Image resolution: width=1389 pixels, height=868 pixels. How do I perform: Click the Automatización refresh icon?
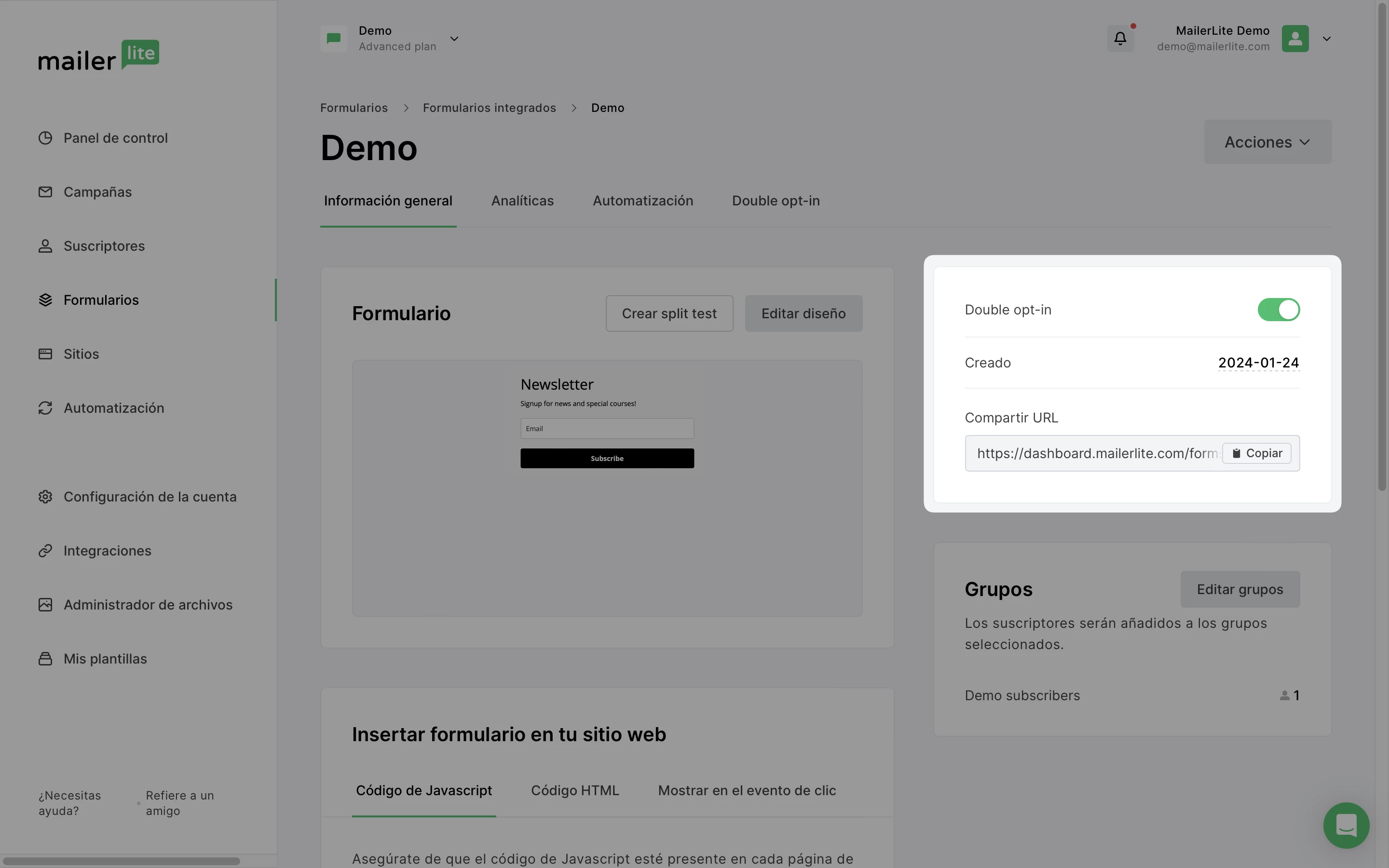(x=45, y=407)
